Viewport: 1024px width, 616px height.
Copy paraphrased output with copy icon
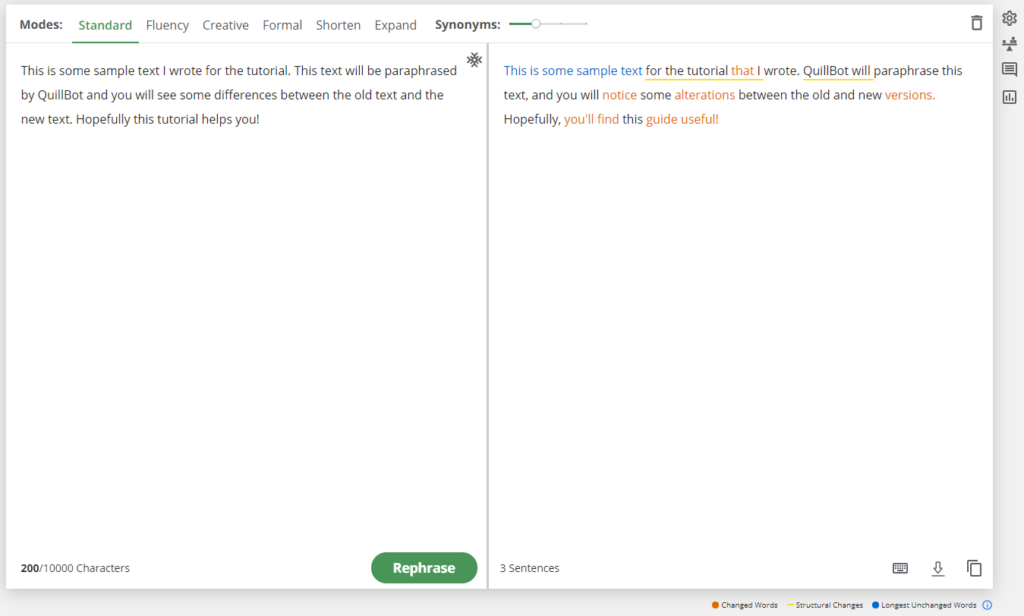coord(974,568)
